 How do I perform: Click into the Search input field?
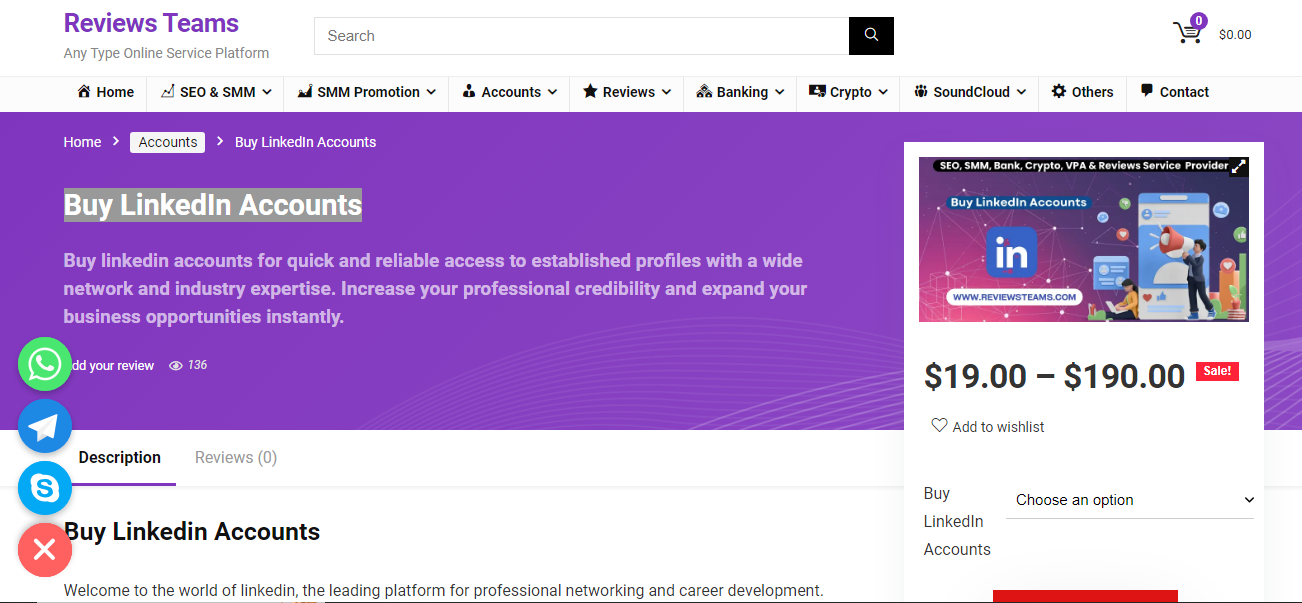click(582, 36)
